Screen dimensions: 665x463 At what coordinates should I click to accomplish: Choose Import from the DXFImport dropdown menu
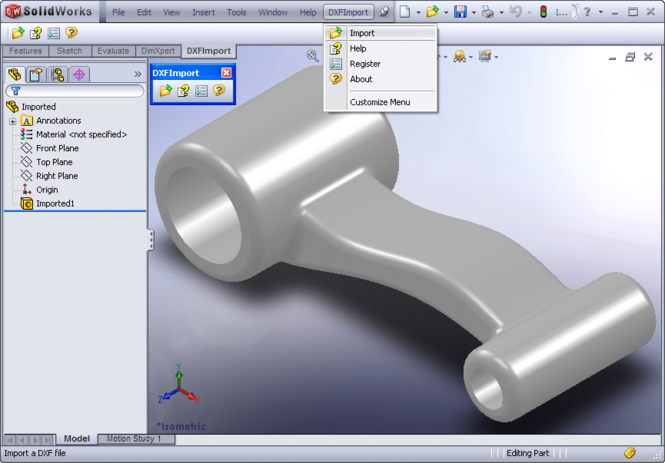pos(380,33)
